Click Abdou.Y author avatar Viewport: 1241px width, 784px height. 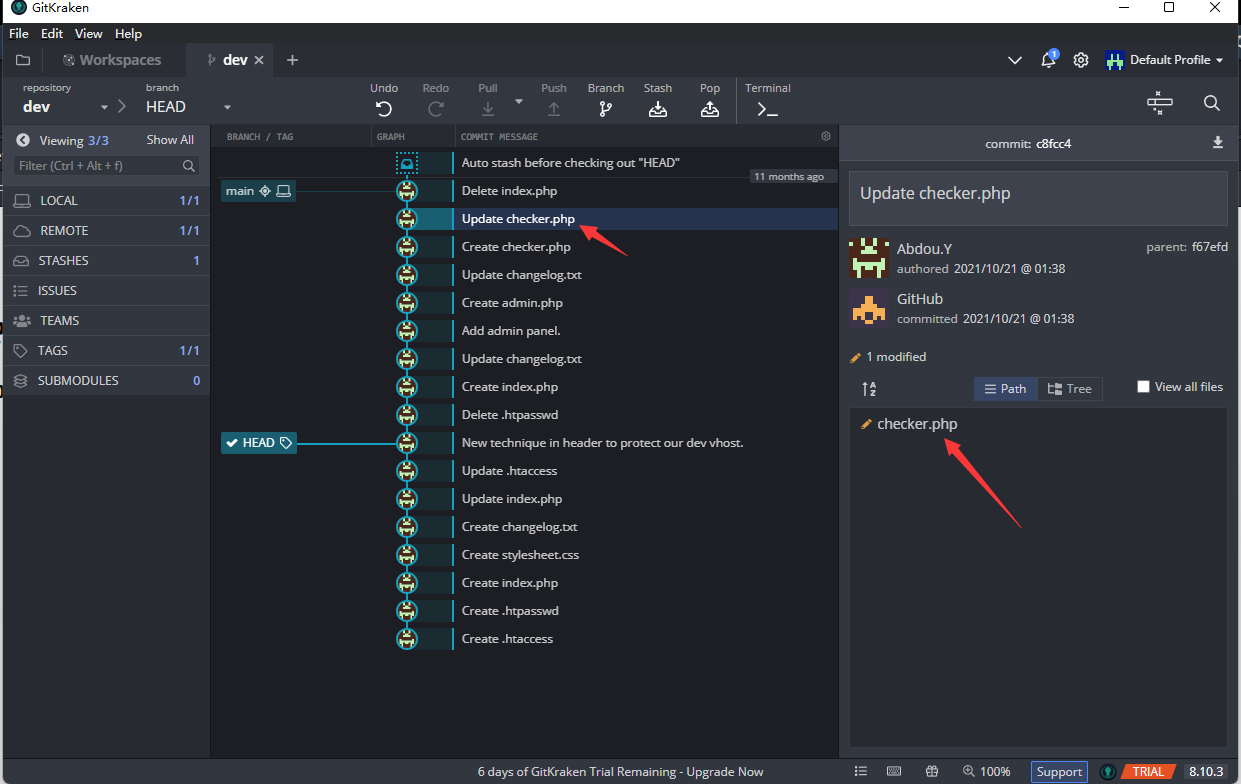click(869, 258)
